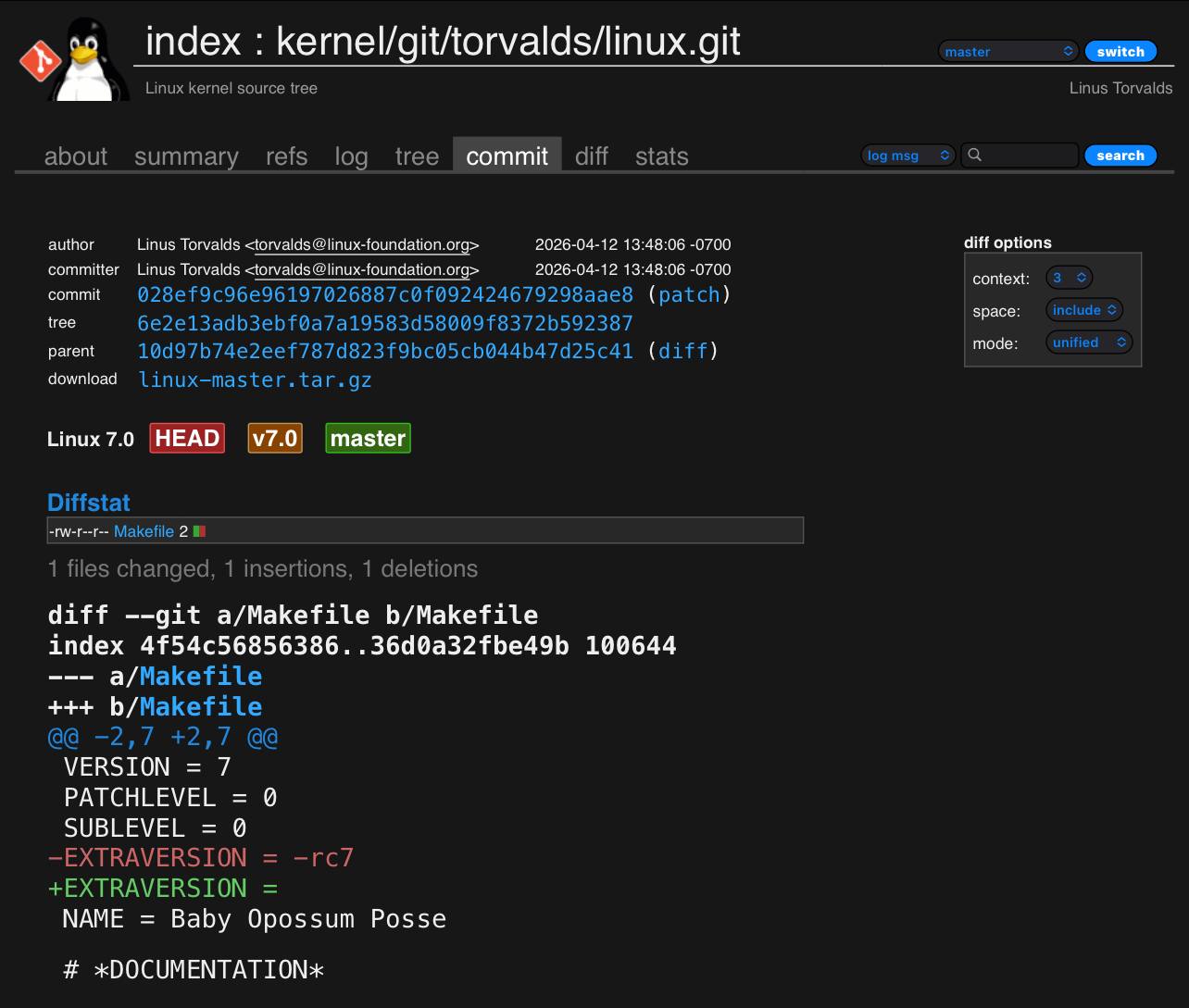Open the refs tab
The width and height of the screenshot is (1189, 1008).
(x=286, y=156)
